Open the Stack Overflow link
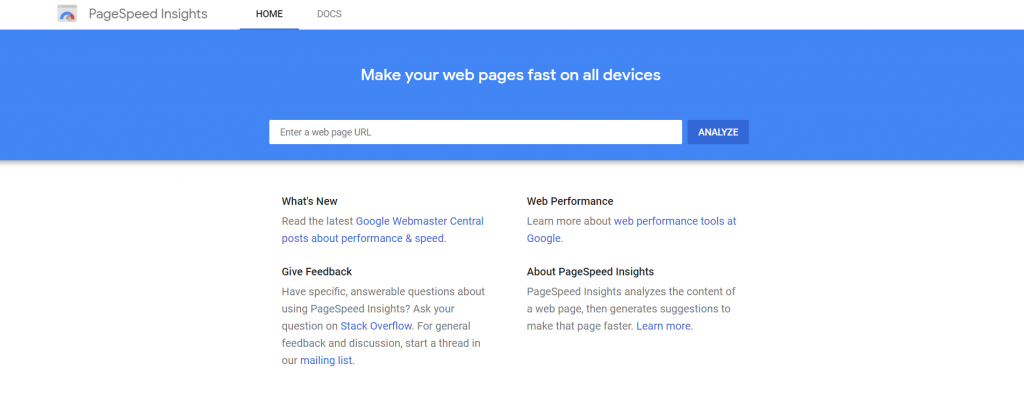Viewport: 1024px width, 399px height. [x=376, y=326]
